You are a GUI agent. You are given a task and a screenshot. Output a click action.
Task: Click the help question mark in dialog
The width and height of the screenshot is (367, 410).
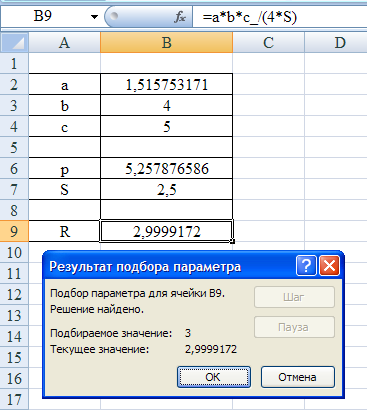point(306,266)
